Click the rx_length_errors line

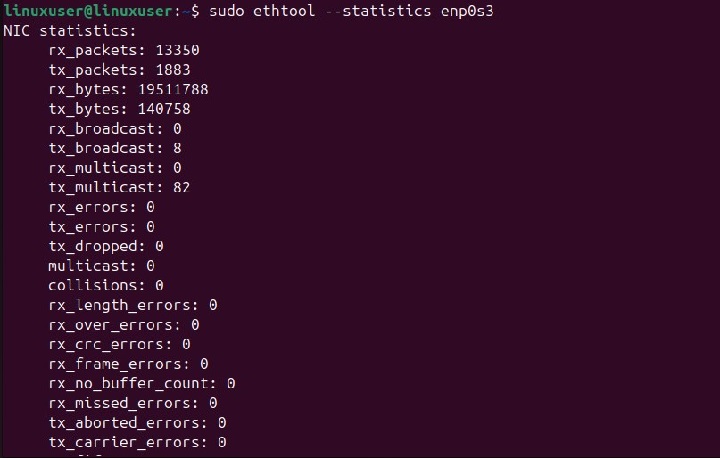tap(132, 304)
